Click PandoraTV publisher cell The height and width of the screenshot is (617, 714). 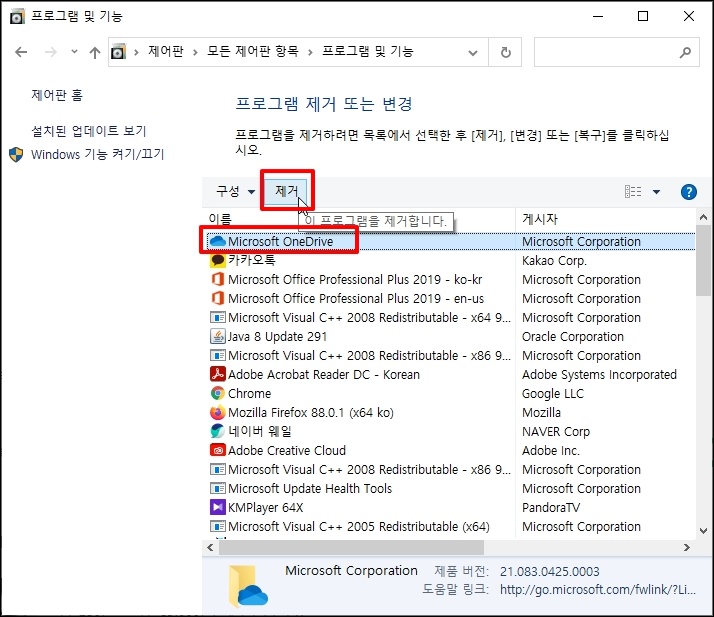[551, 507]
